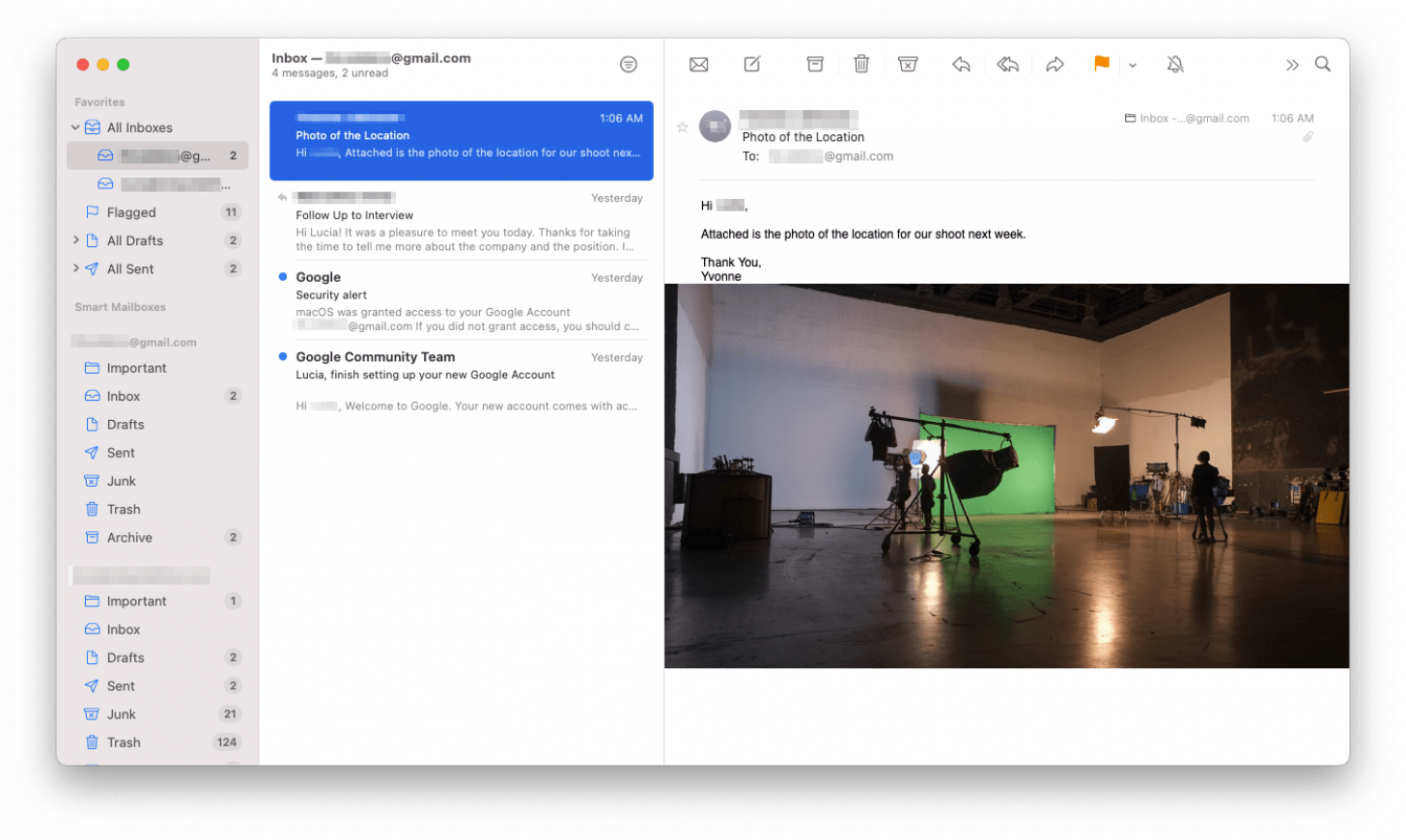Flag message with orange flag

1101,64
